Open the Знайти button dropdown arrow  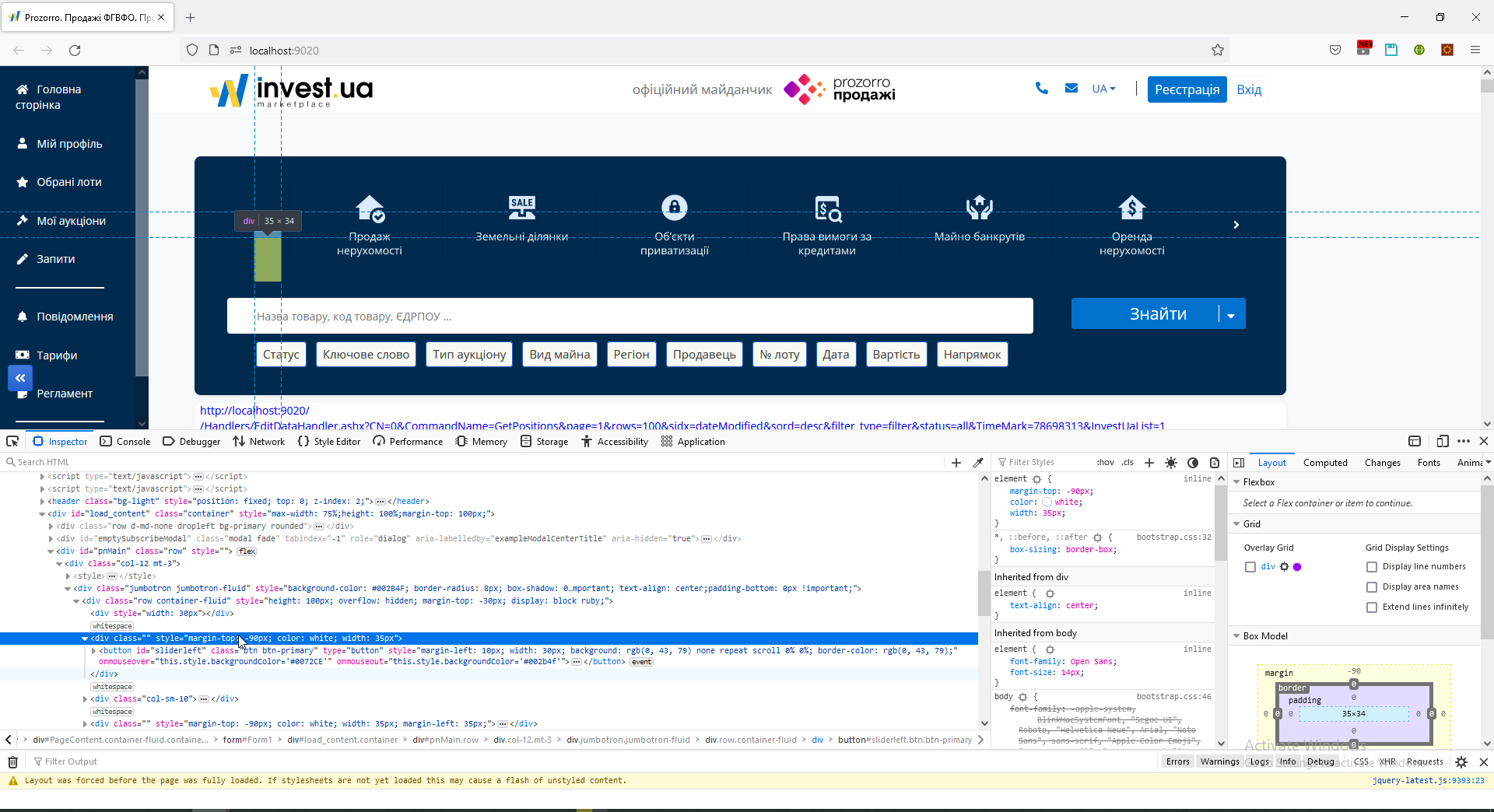tap(1231, 314)
